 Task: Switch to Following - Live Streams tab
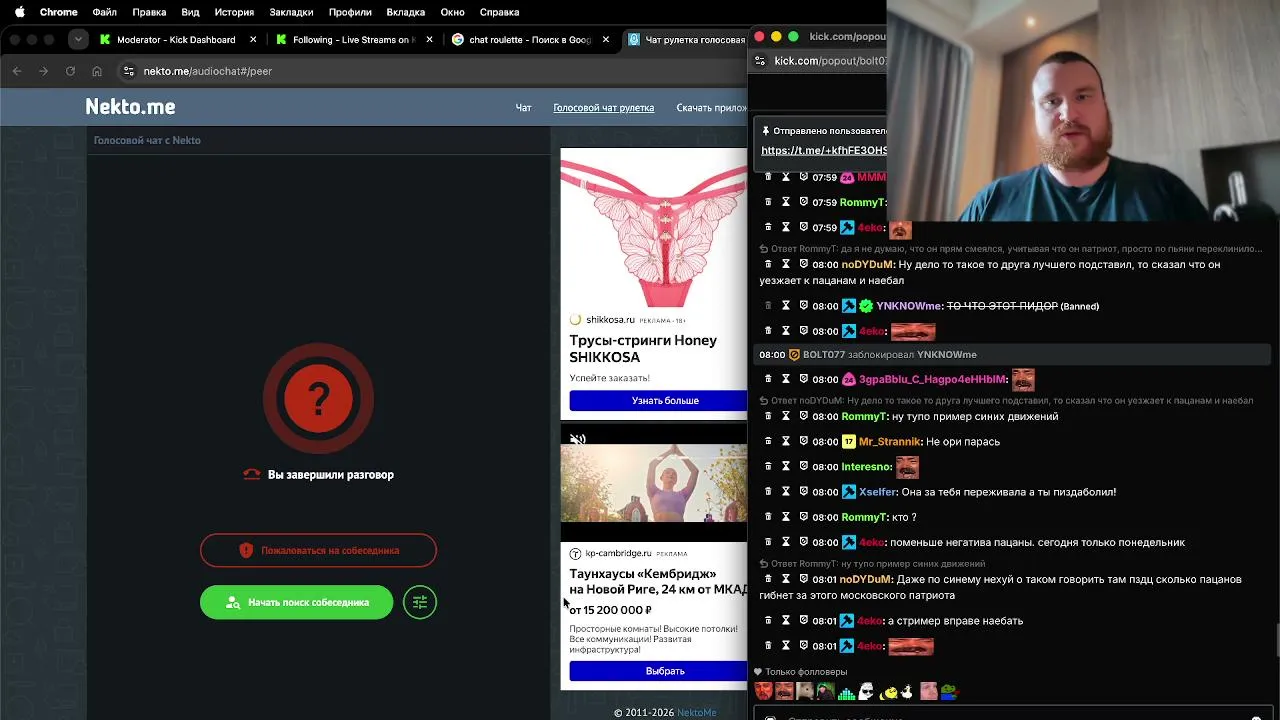click(x=355, y=40)
